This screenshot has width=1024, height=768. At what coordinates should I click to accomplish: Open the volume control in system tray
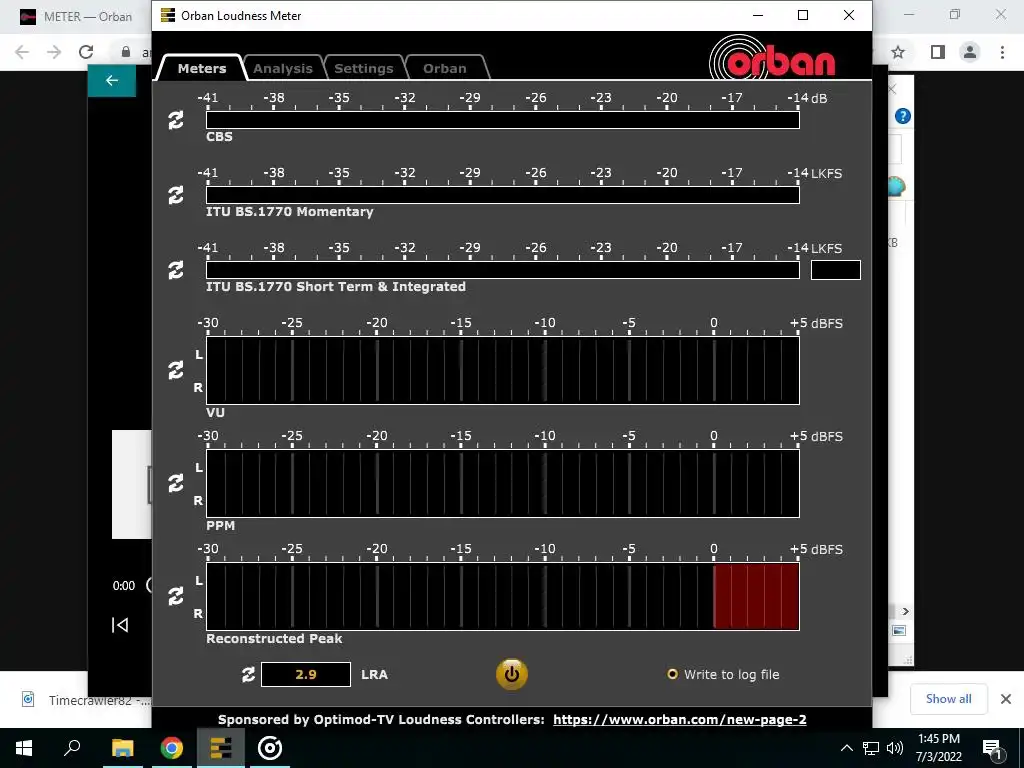click(895, 748)
